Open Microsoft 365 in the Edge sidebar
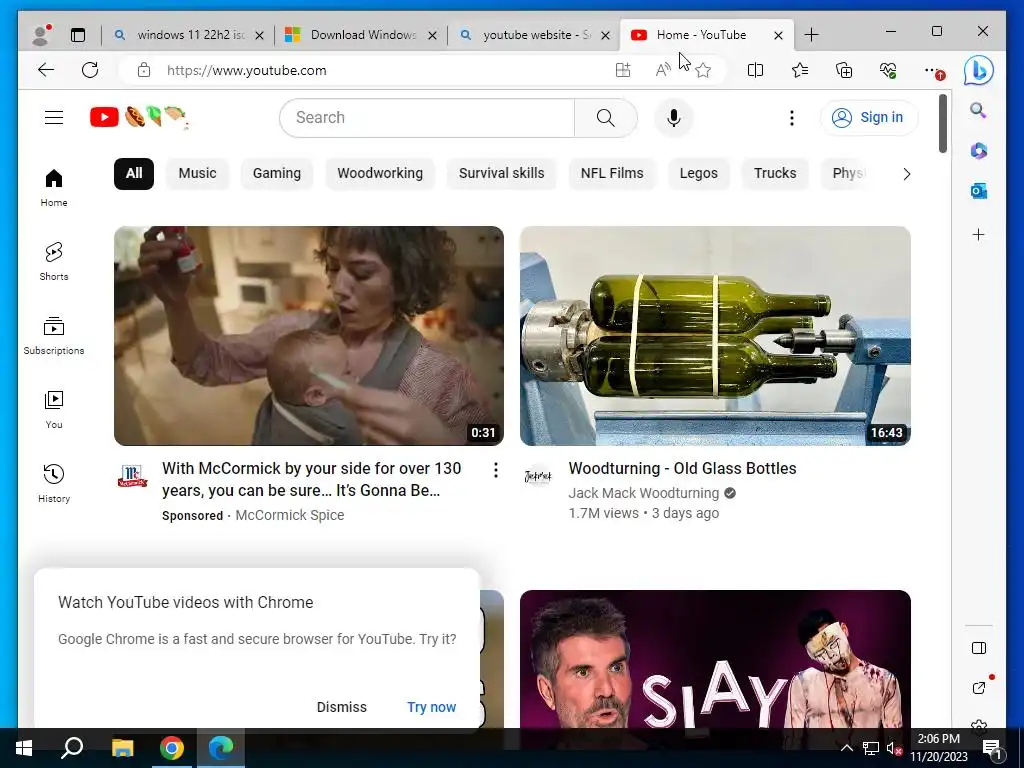This screenshot has width=1024, height=768. (x=978, y=151)
